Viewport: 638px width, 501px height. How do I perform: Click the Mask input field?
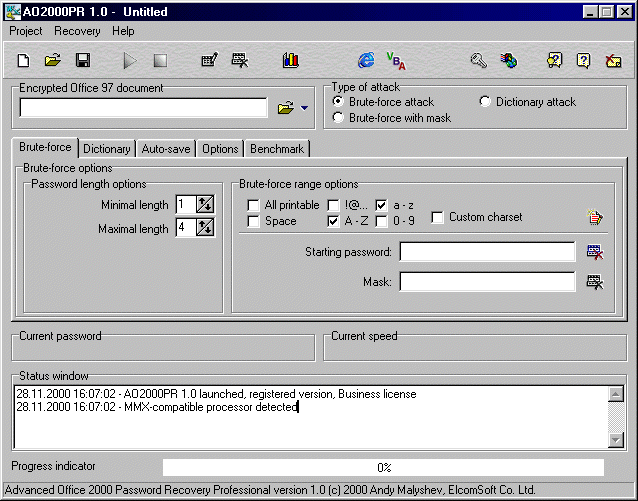[x=487, y=282]
